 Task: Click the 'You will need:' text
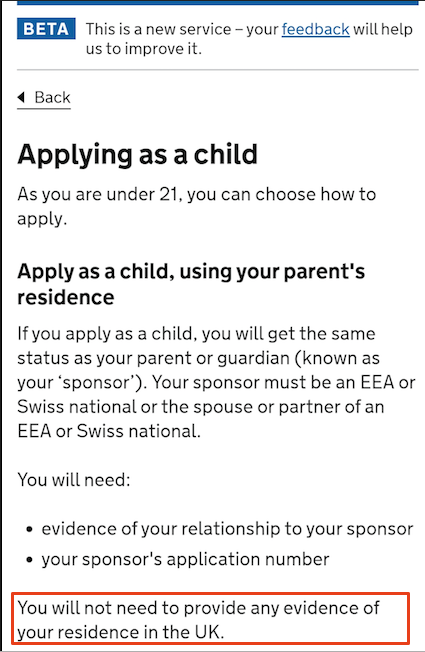(x=74, y=479)
